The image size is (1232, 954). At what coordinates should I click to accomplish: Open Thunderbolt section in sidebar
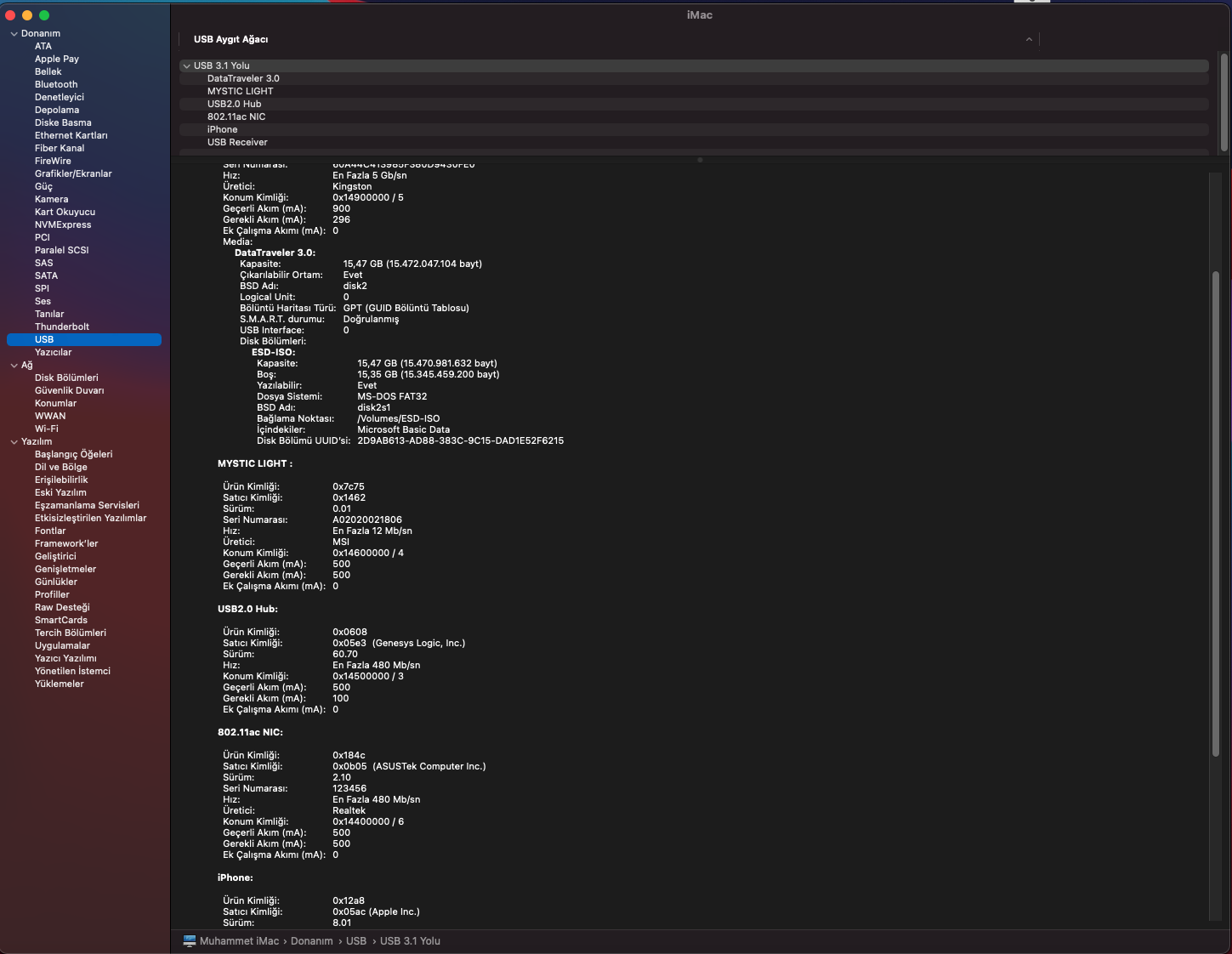click(62, 327)
